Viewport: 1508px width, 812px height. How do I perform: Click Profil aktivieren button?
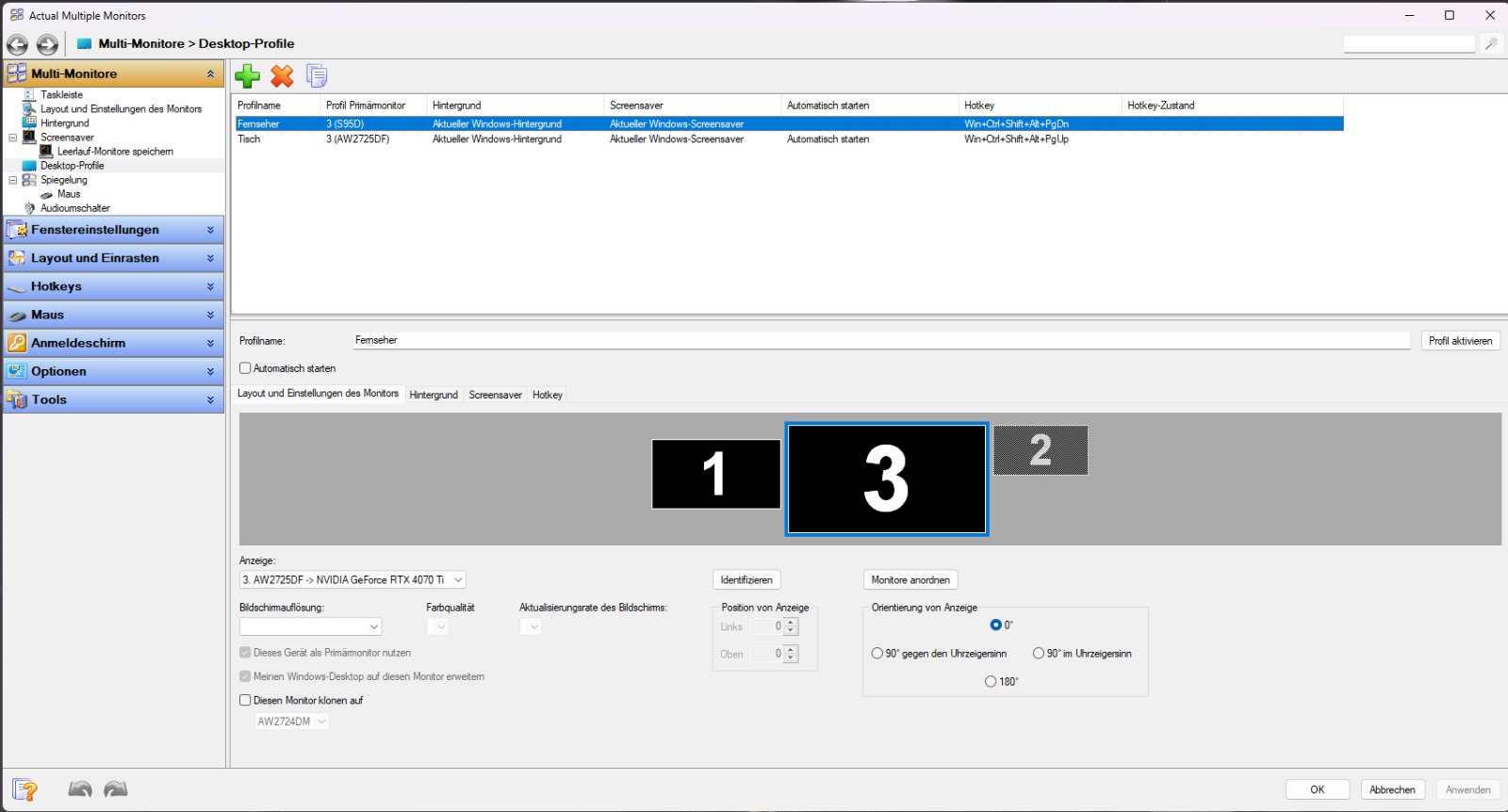click(x=1460, y=341)
